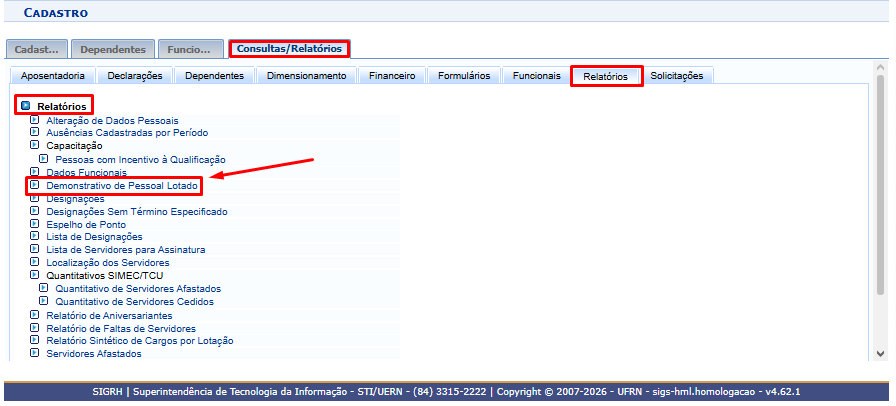Image resolution: width=896 pixels, height=406 pixels.
Task: Click the arrow icon beside Quantitativos SIMEC/TCU group
Action: (34, 275)
